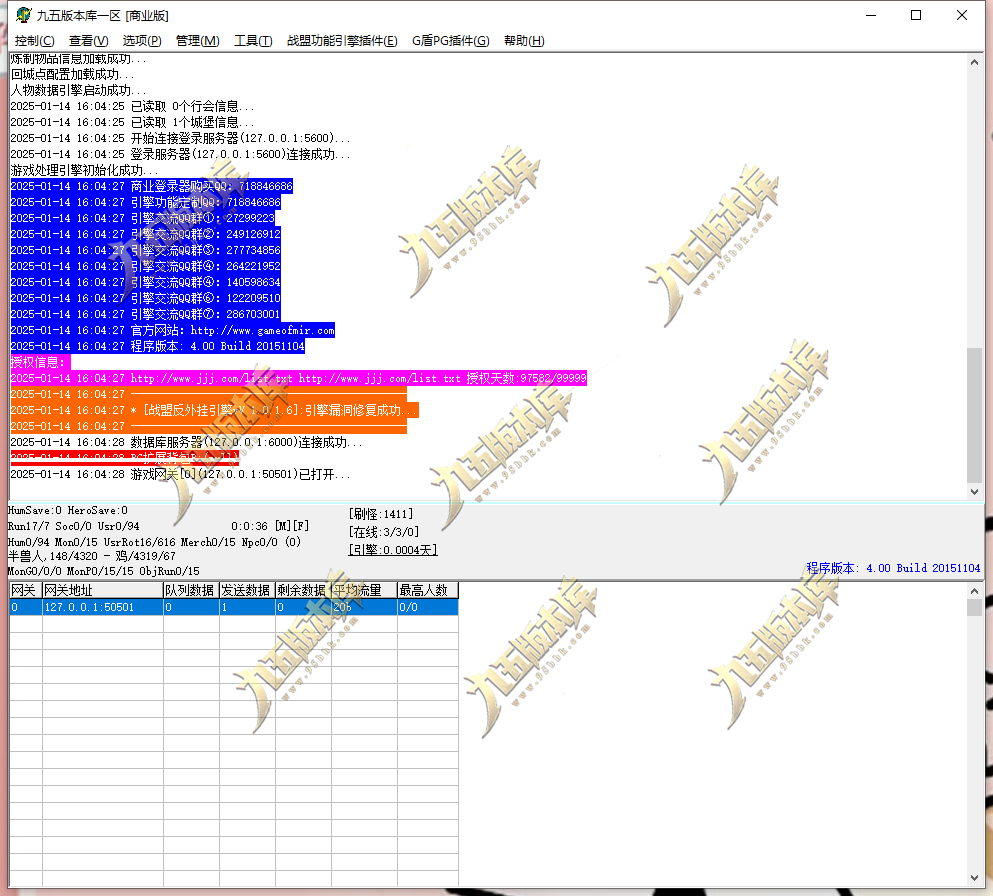Click the 网关 column header
The width and height of the screenshot is (993, 896).
(x=25, y=590)
